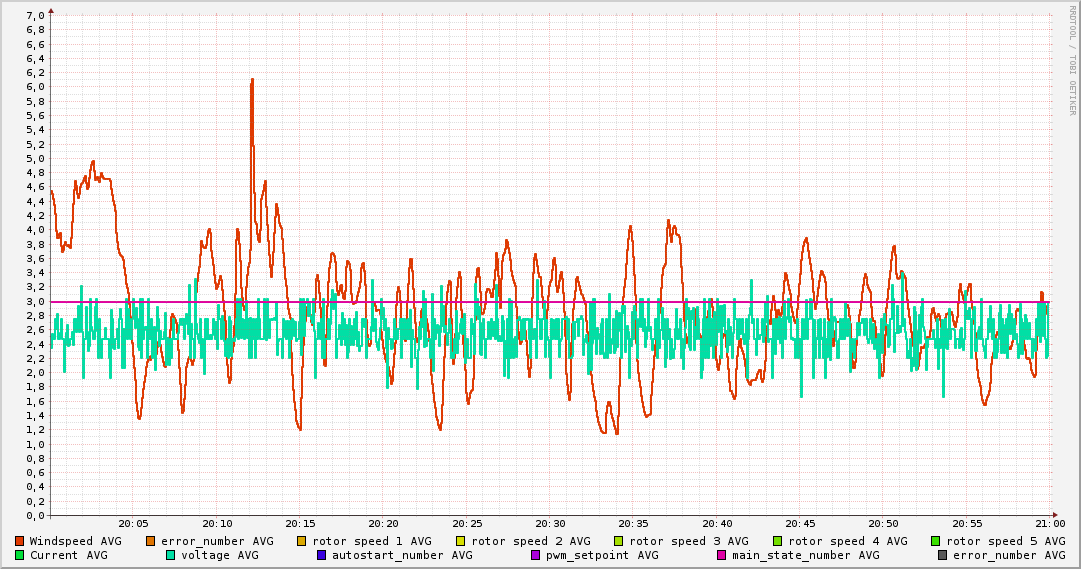Select the rotor speed 5 AVG green swatch
The height and width of the screenshot is (569, 1081).
click(x=936, y=541)
